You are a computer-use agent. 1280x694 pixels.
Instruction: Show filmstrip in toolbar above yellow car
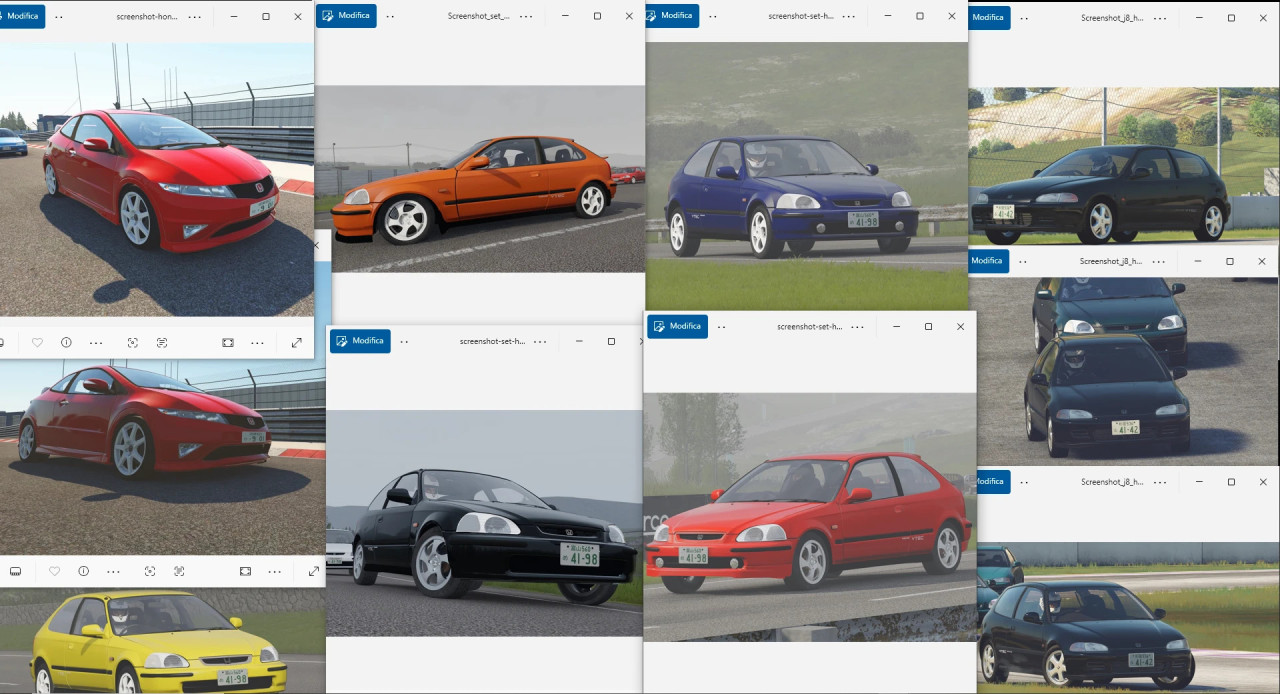coord(15,571)
